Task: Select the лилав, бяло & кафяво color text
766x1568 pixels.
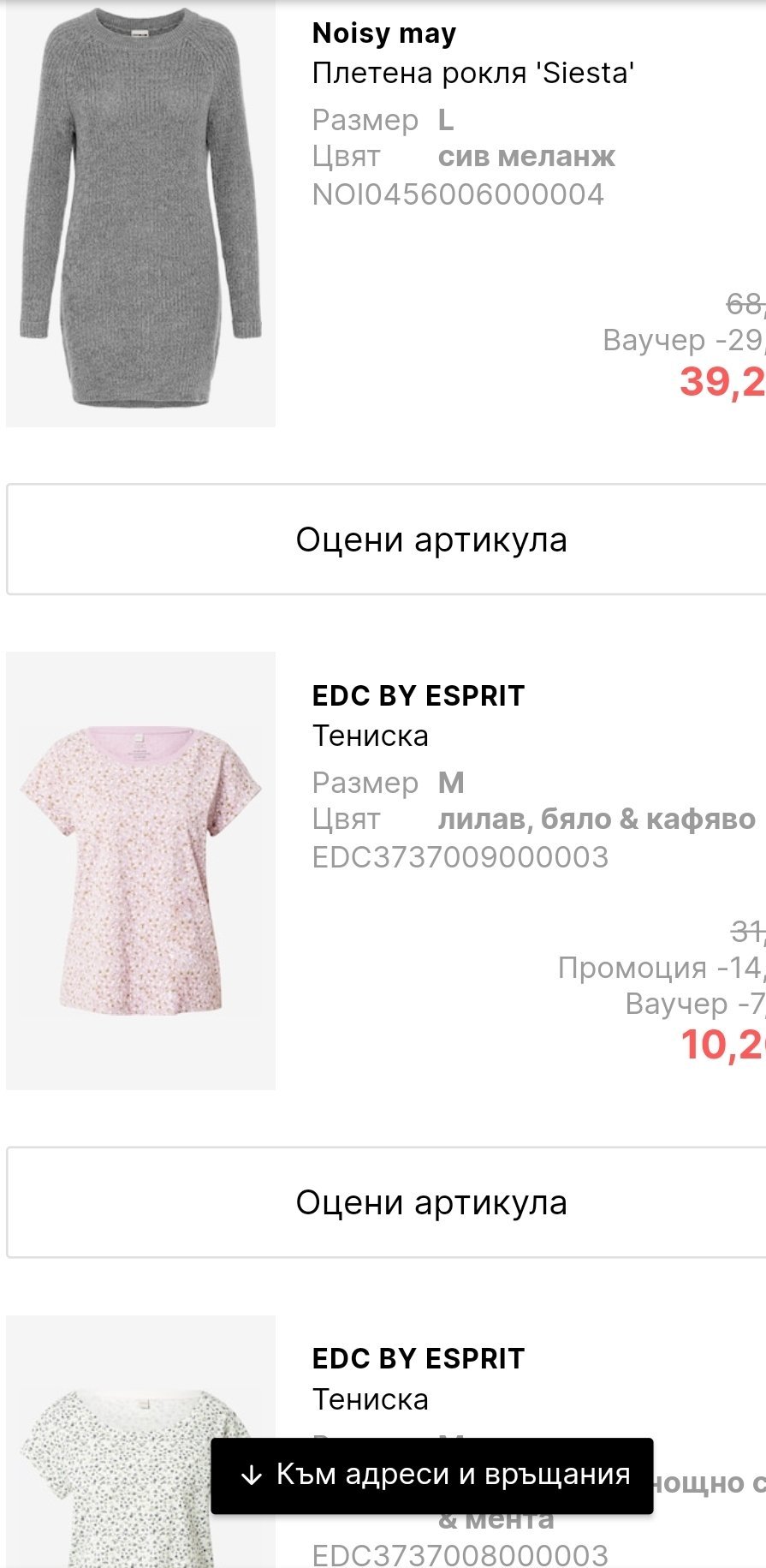Action: [597, 820]
